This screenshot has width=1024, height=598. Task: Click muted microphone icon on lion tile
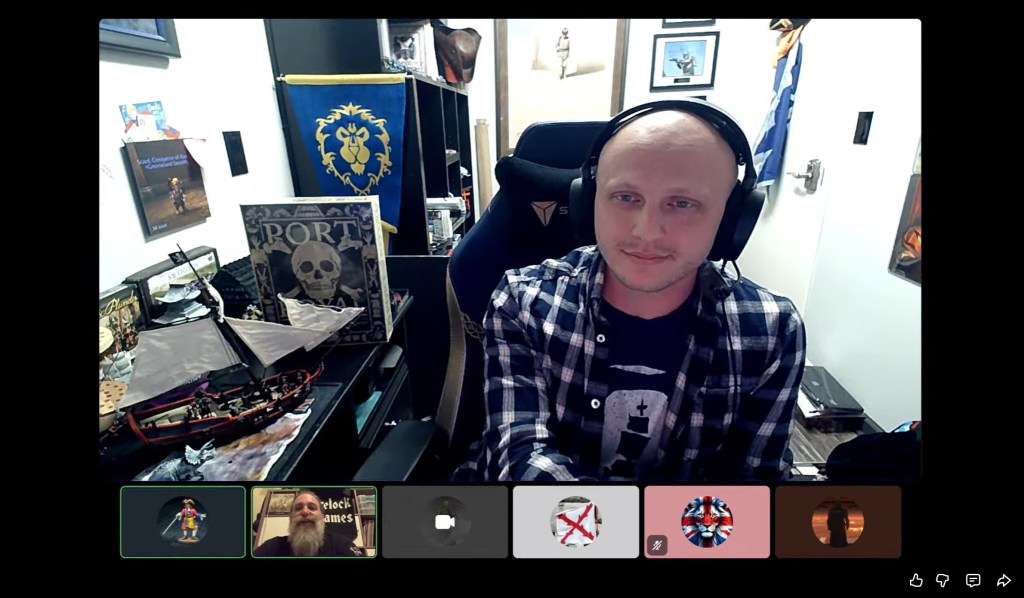click(x=657, y=545)
